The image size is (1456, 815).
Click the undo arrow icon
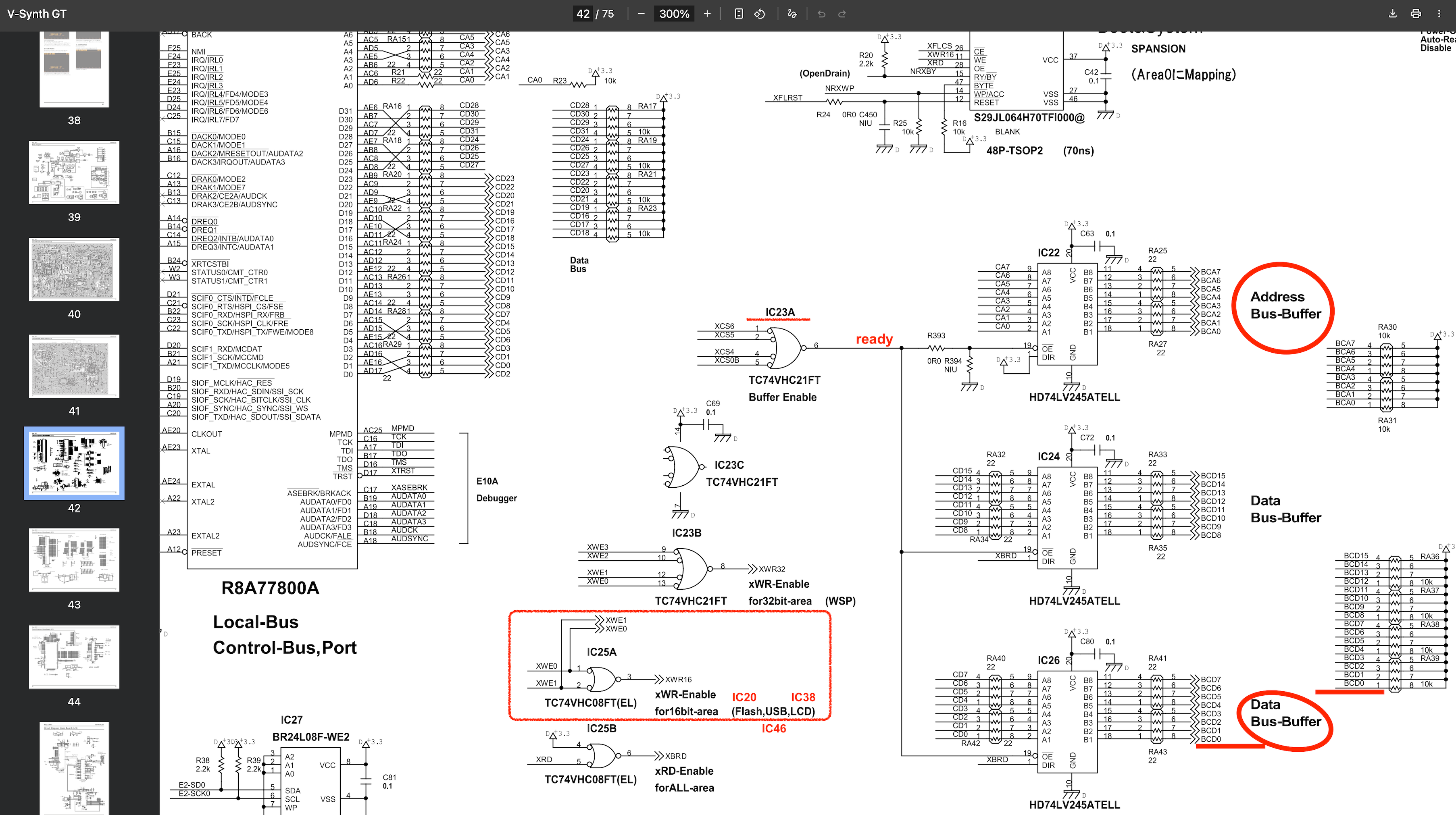(821, 14)
